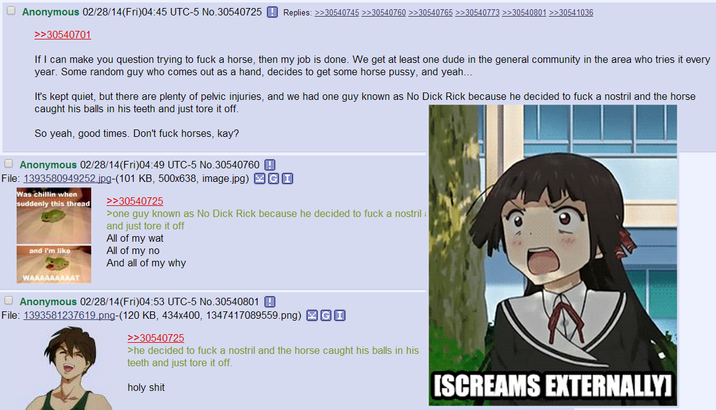Click iqdb search icon for 1393581237619.png
This screenshot has width=716, height=410.
340,315
